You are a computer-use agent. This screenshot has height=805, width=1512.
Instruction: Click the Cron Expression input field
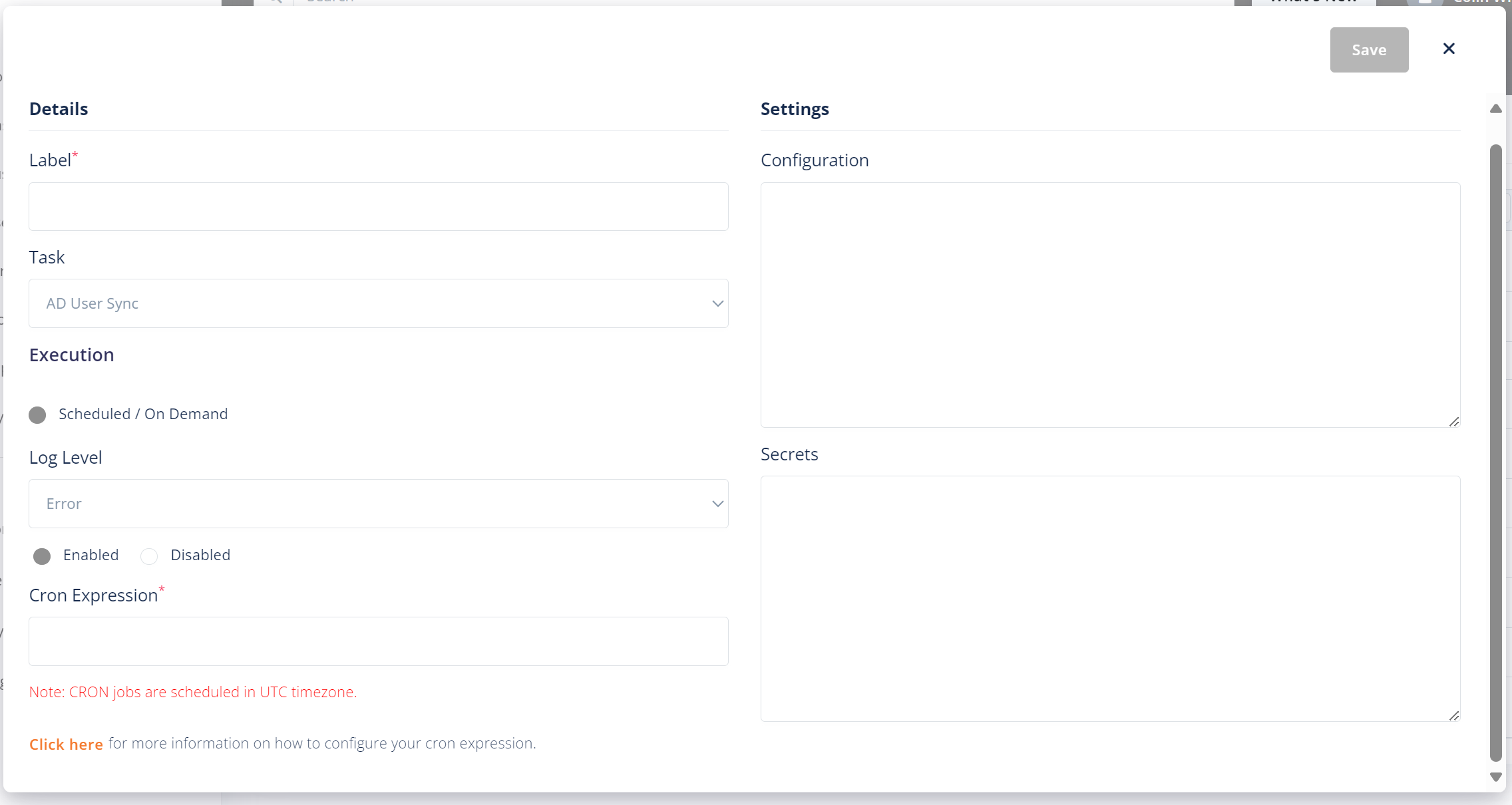coord(380,640)
